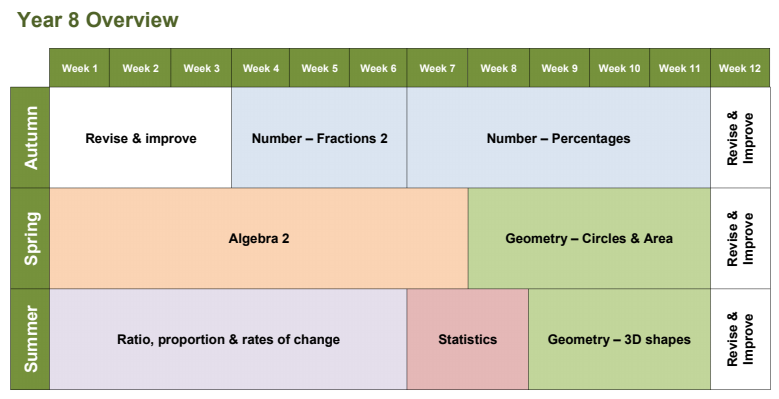Click the Autumn Revise & improve weeks 1-3 cell
This screenshot has width=779, height=399.
coord(141,138)
